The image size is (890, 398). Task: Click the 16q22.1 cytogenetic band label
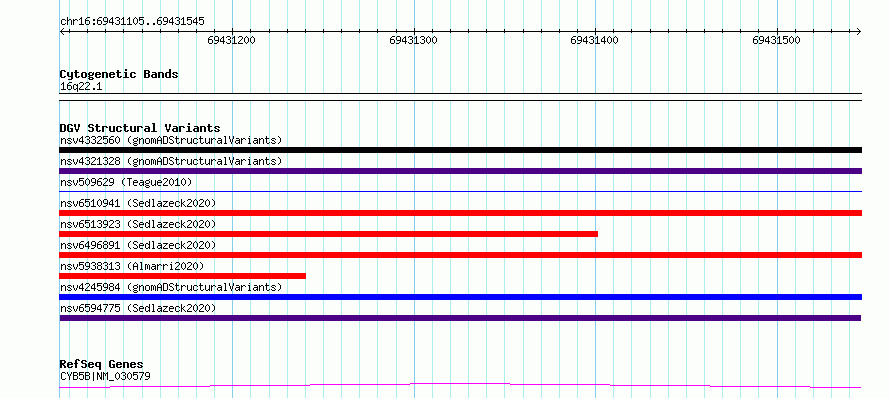[81, 87]
